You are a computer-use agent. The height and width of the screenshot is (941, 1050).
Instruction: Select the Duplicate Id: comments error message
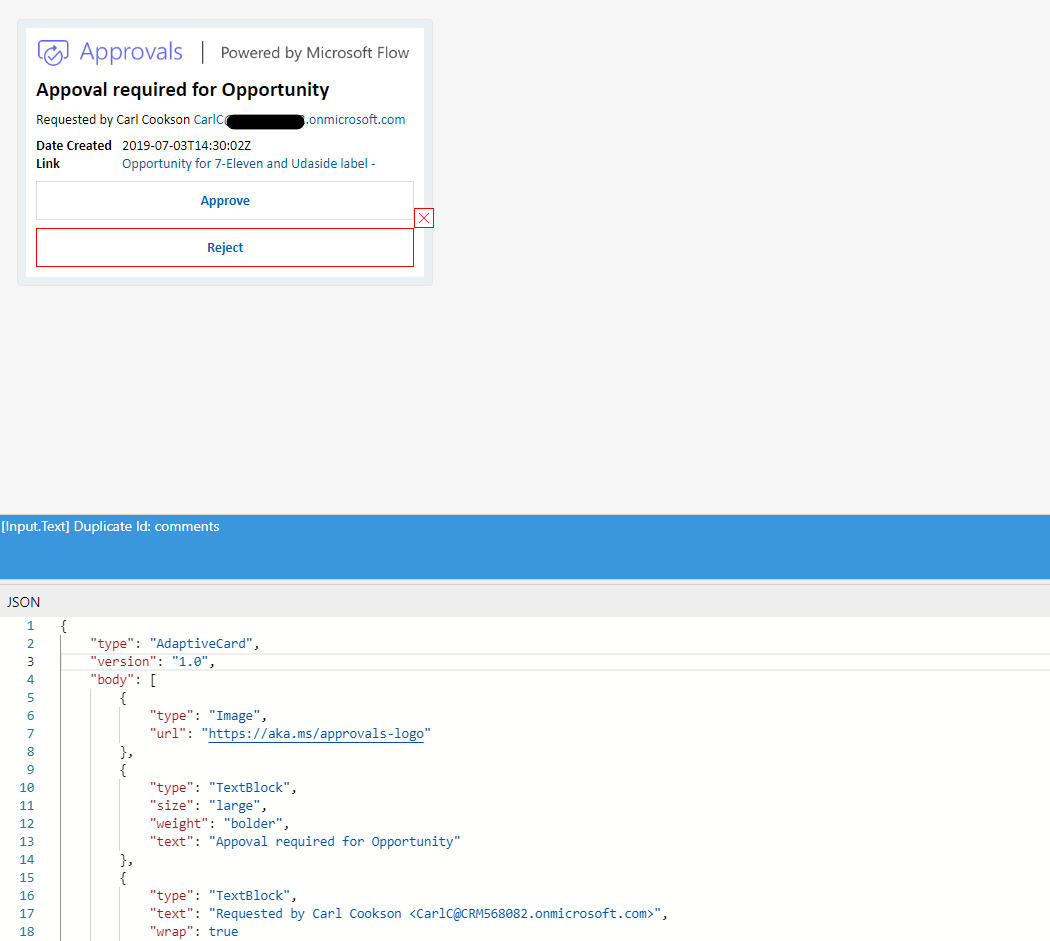pos(110,526)
